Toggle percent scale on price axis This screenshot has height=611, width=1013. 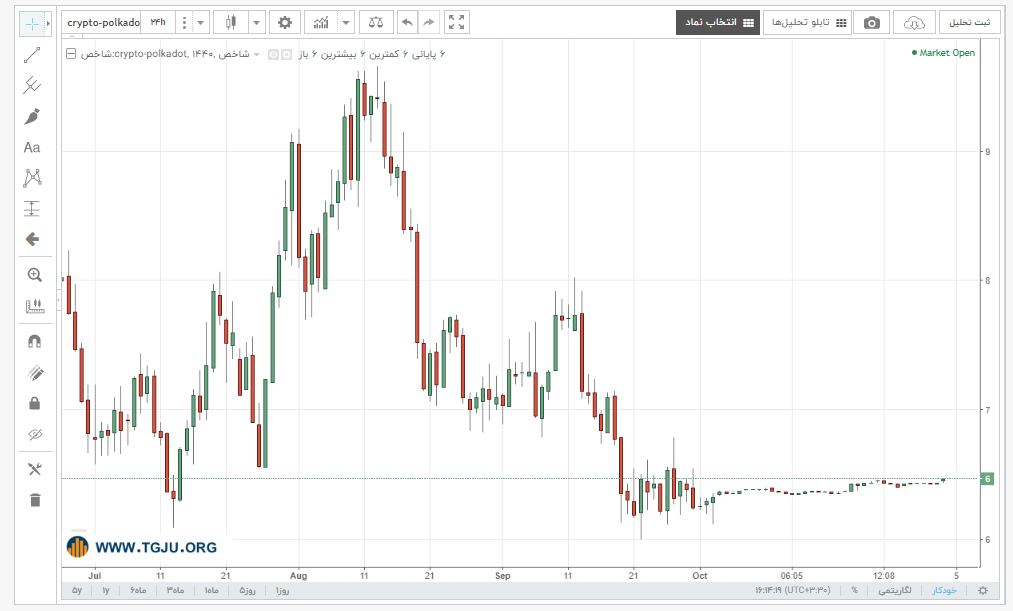click(855, 590)
